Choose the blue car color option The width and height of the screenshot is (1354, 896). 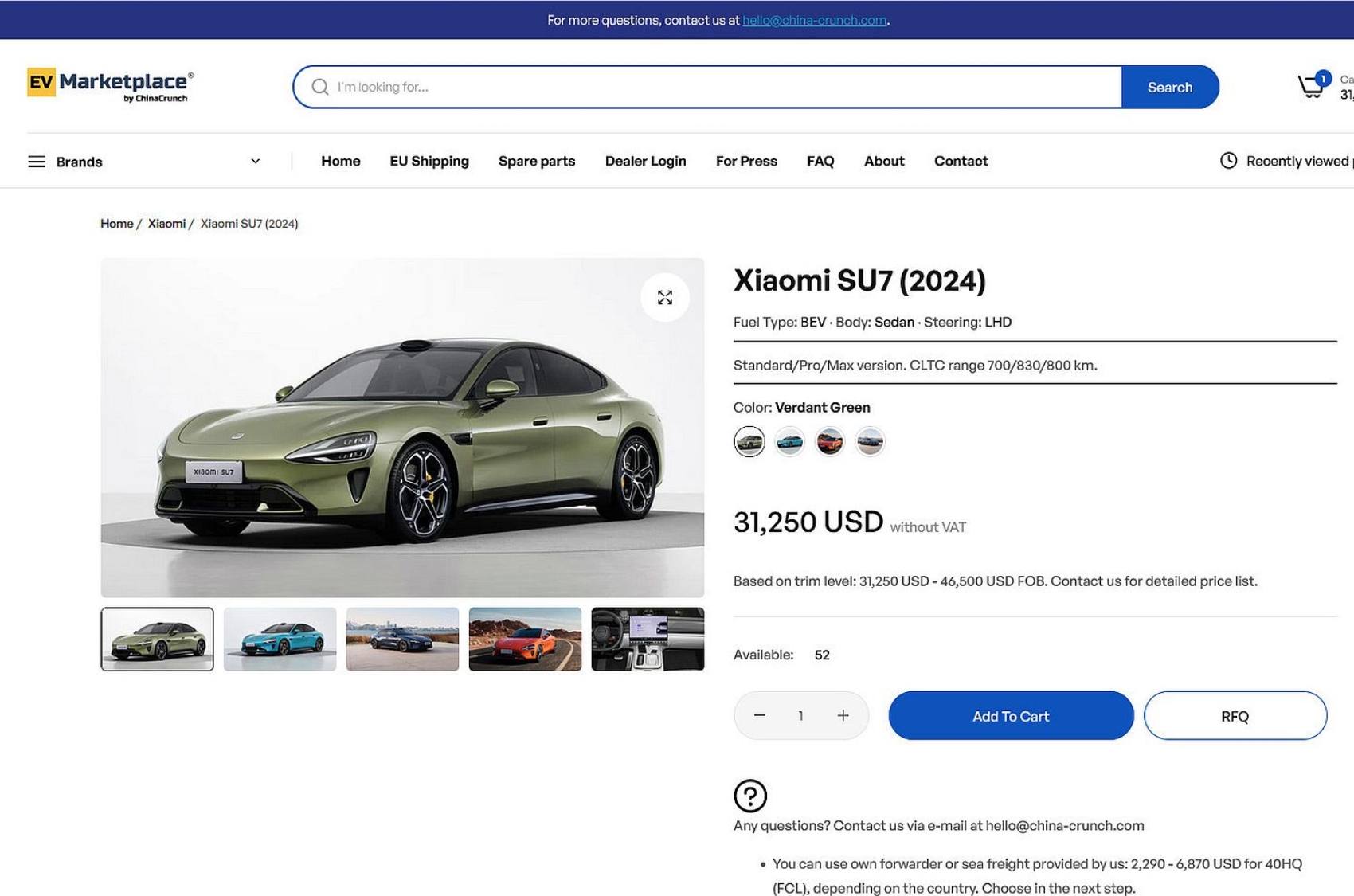tap(789, 441)
